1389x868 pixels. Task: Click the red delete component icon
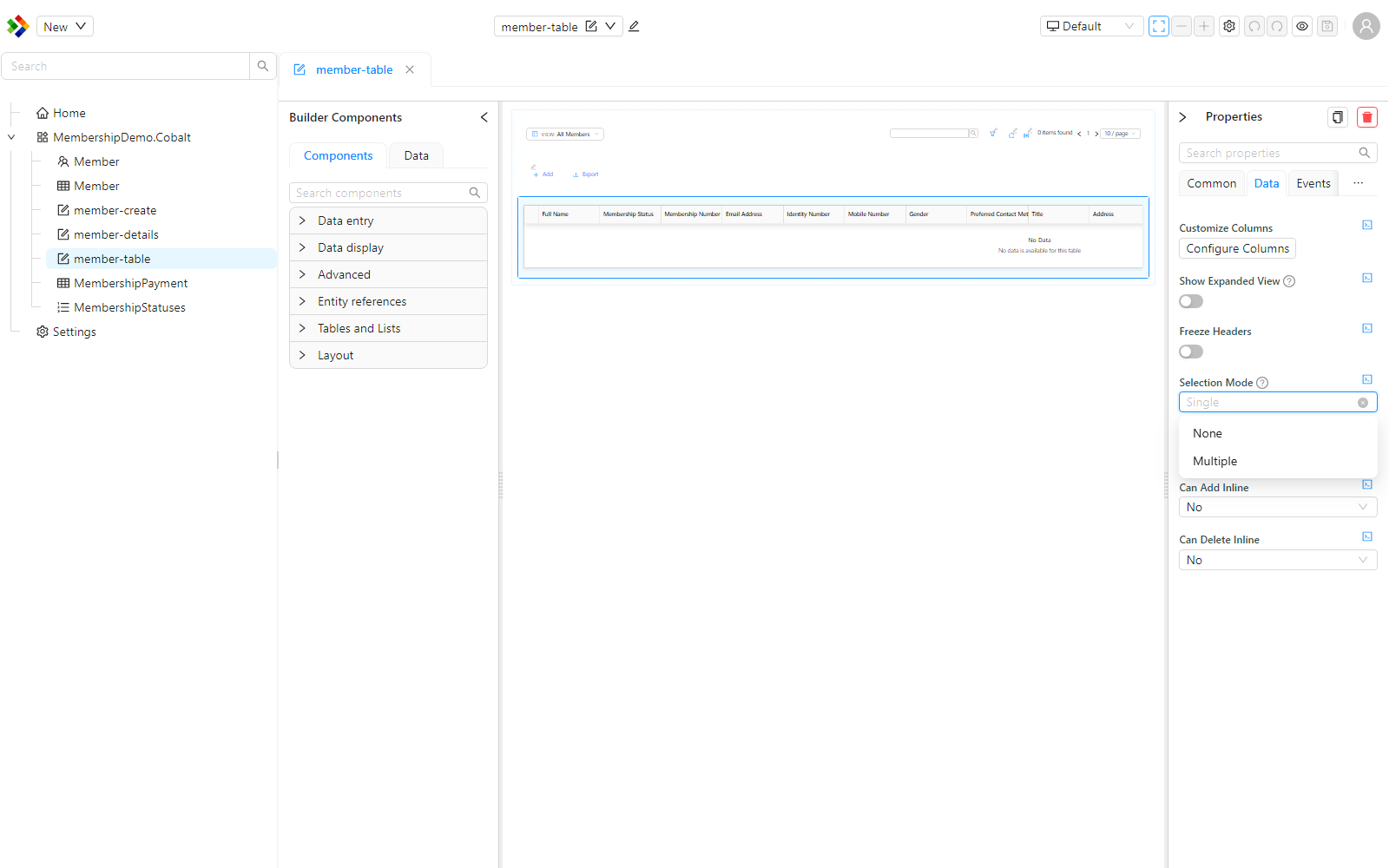[x=1367, y=117]
